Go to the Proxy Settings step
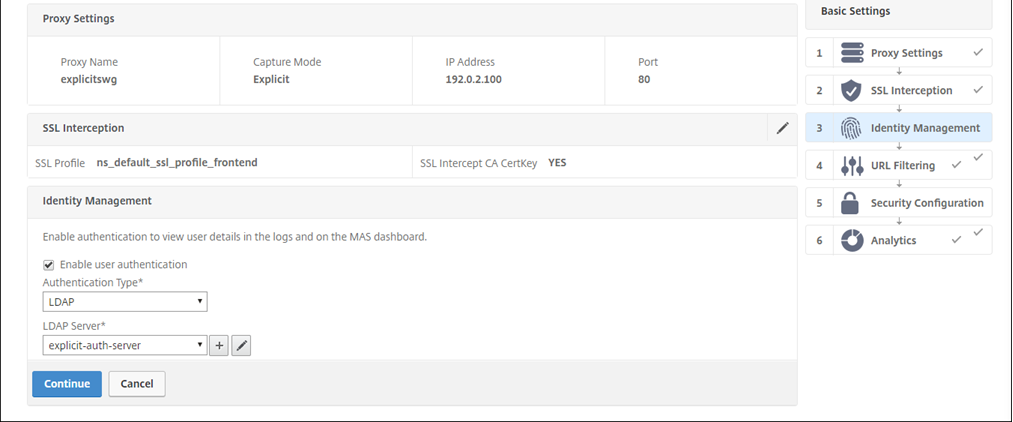 click(x=906, y=53)
